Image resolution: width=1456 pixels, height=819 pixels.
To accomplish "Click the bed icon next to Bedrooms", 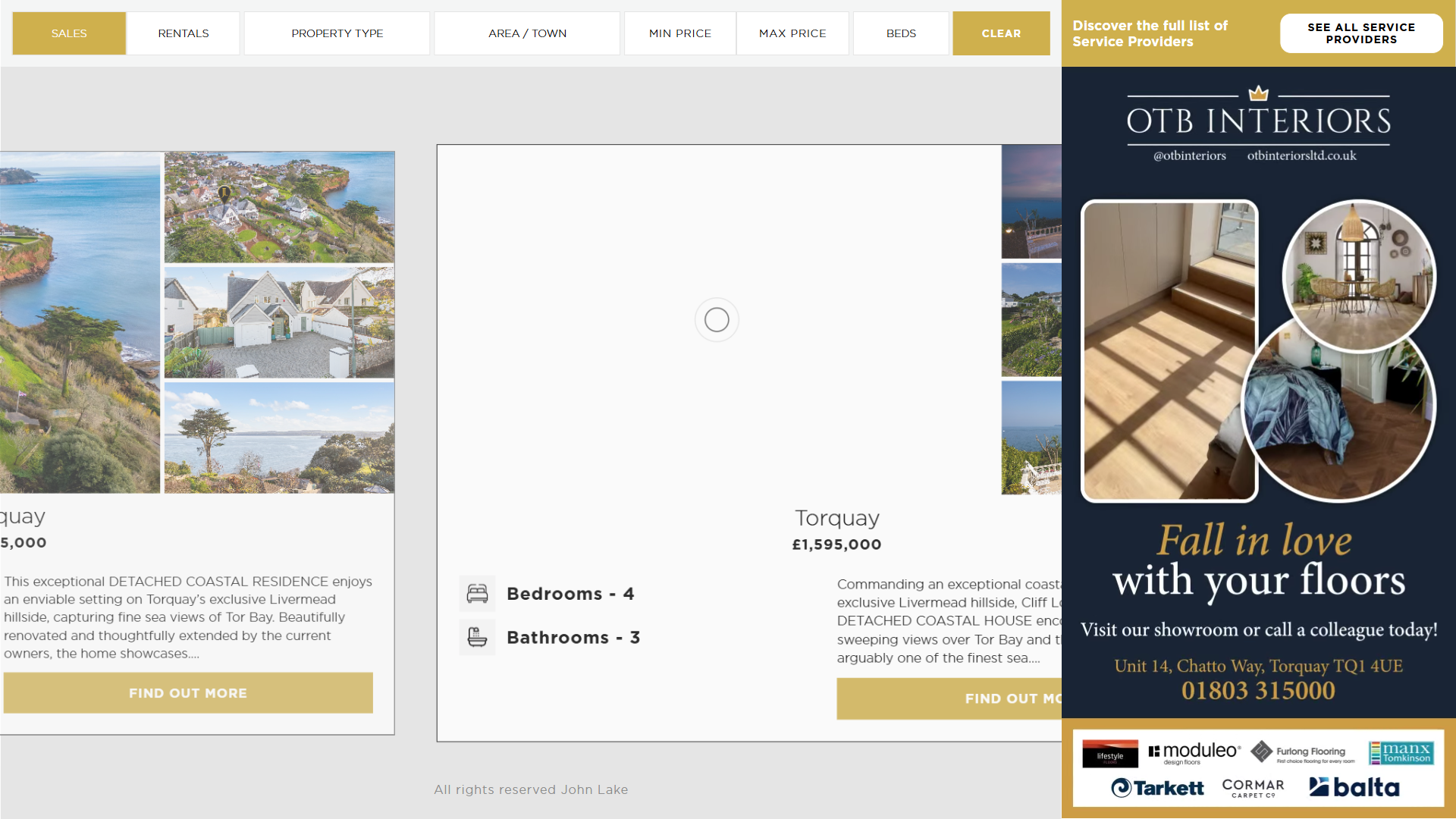I will coord(477,594).
